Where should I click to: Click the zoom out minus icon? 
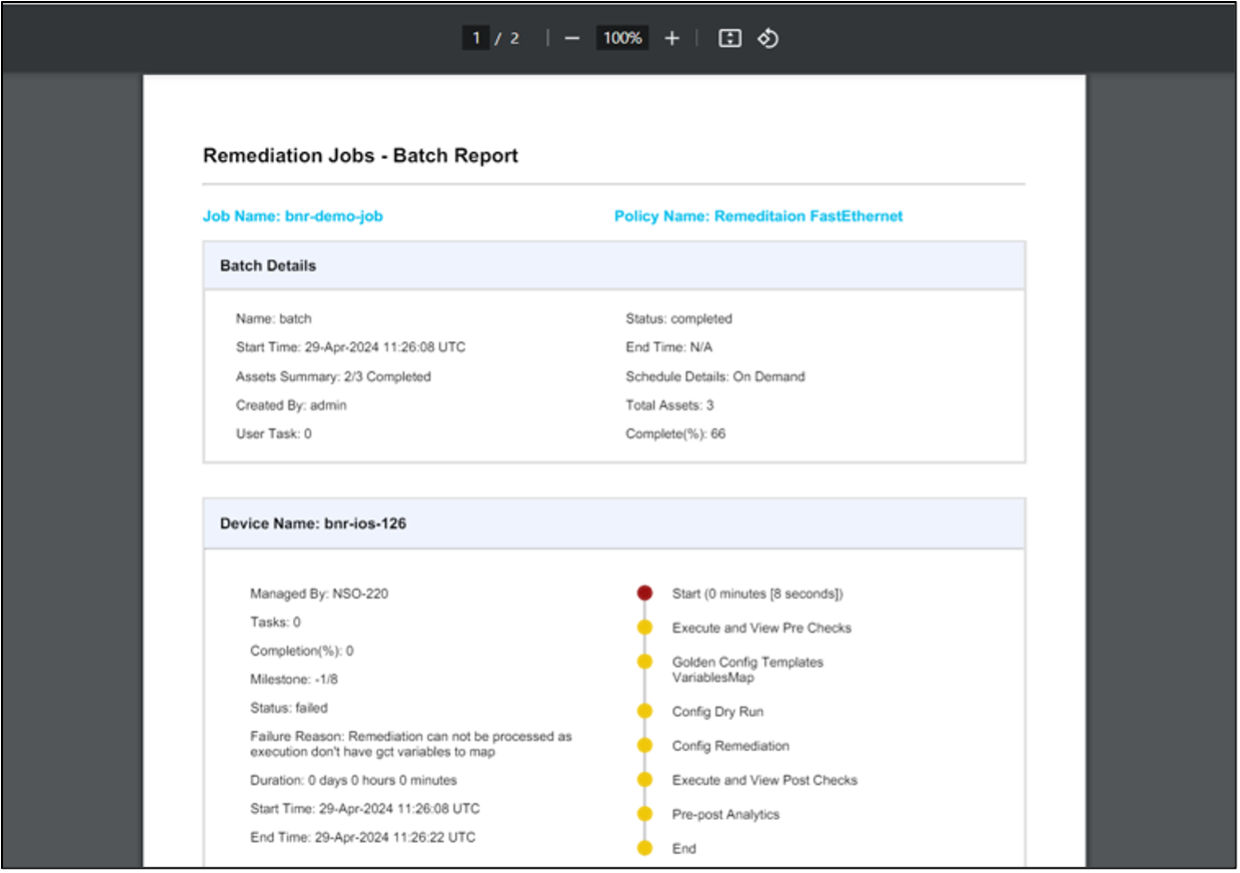click(x=572, y=38)
